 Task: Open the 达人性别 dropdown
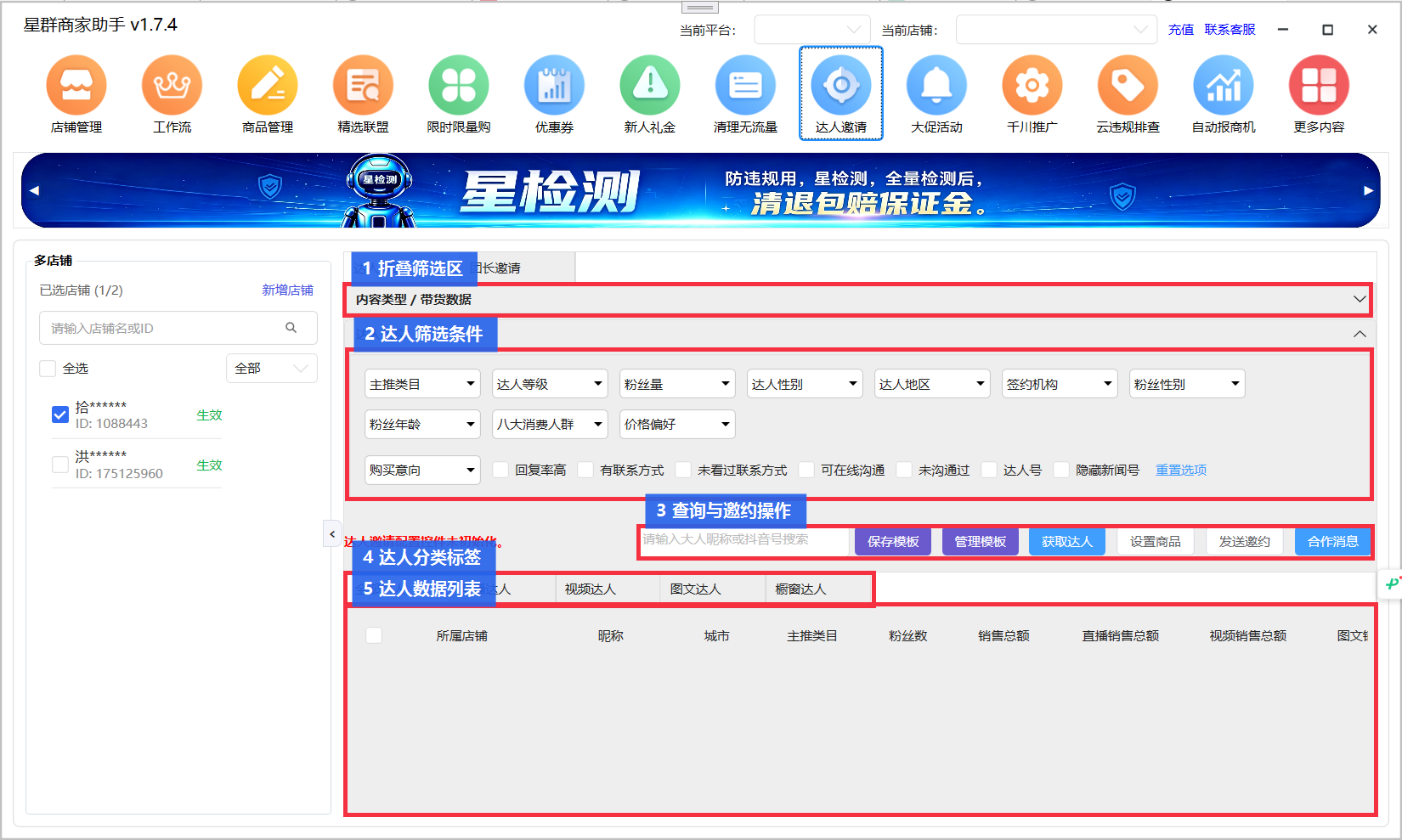click(x=805, y=384)
